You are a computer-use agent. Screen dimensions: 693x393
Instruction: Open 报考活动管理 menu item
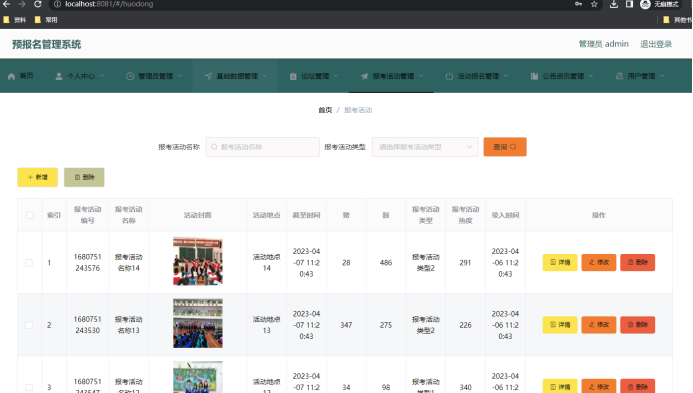tap(392, 76)
